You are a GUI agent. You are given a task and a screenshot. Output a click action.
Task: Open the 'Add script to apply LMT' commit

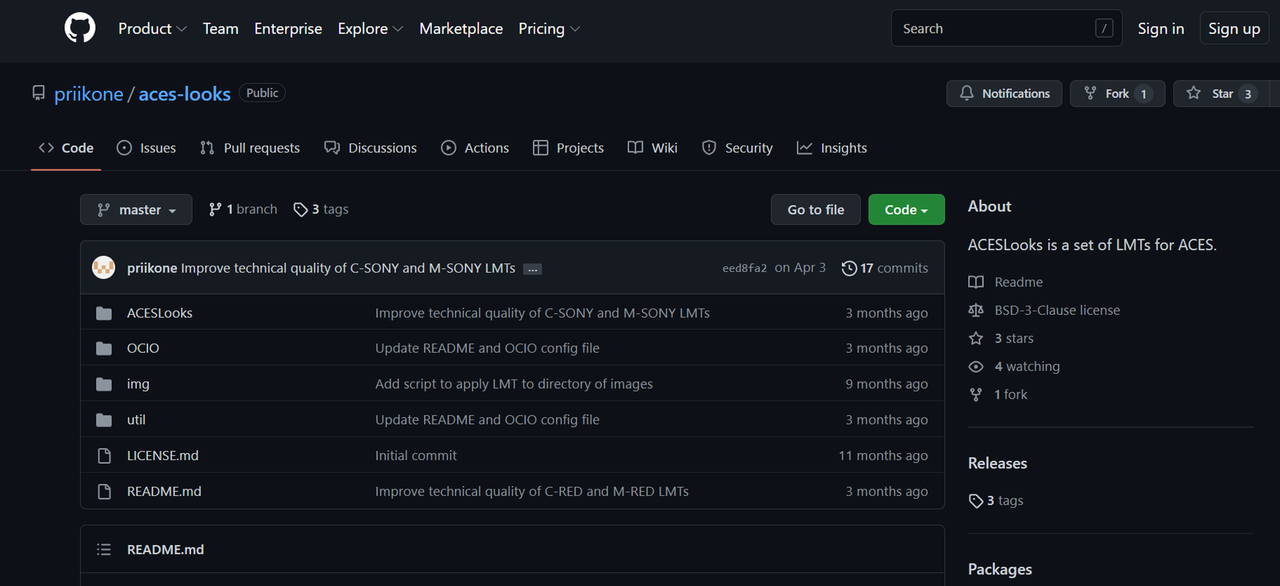click(x=514, y=384)
